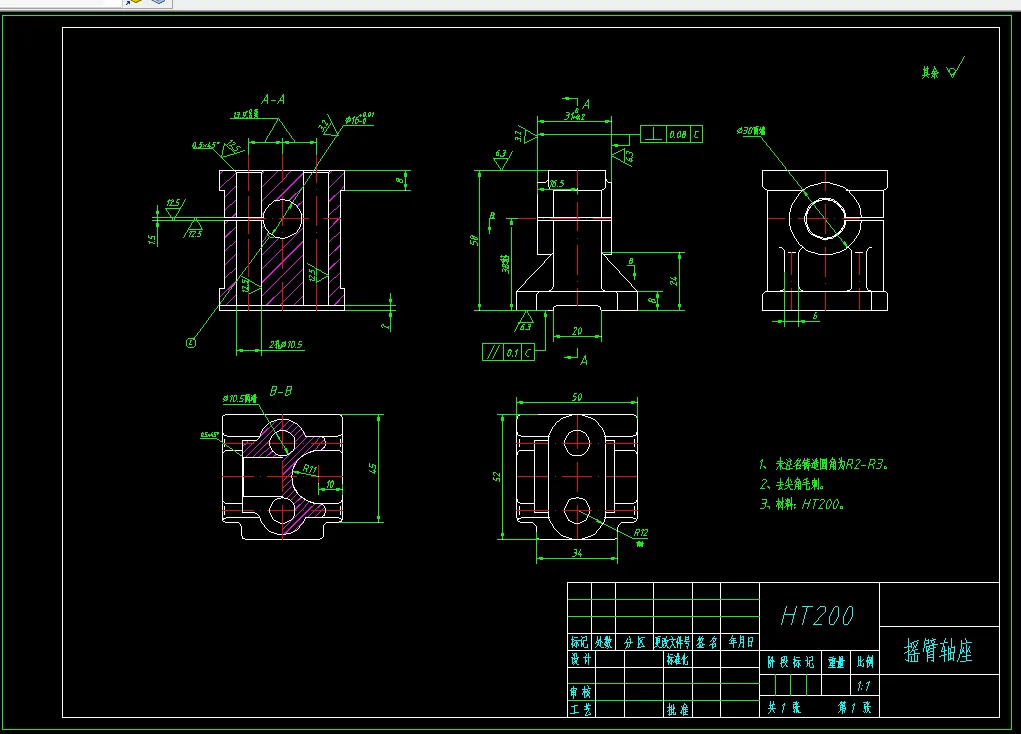
Task: Select the parallelism tolerance frame 0.1 C
Action: click(508, 352)
